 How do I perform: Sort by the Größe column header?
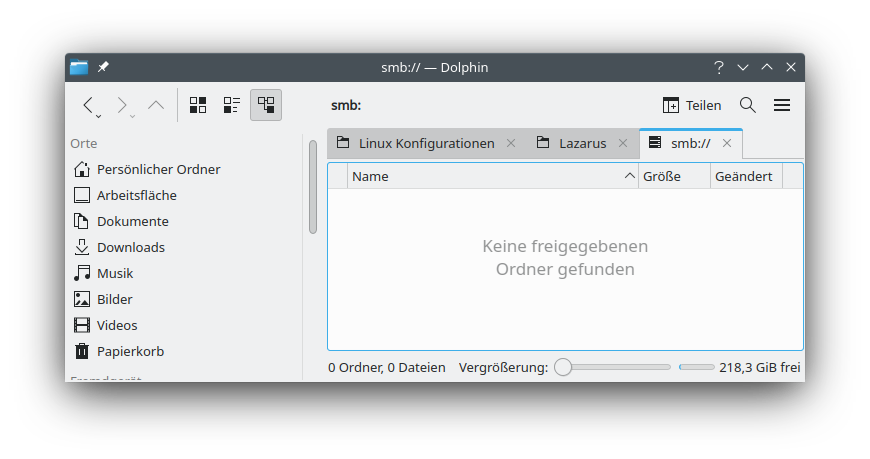pyautogui.click(x=673, y=176)
